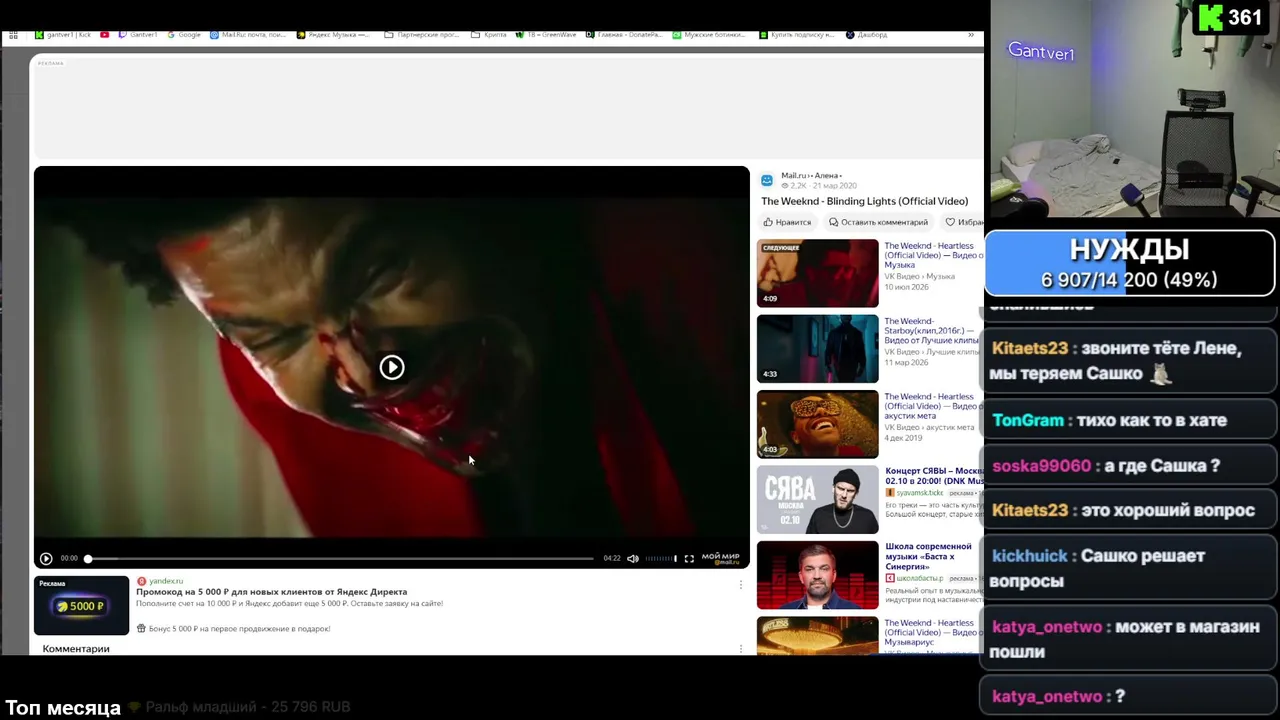This screenshot has height=720, width=1280.
Task: Play the video with the center play button
Action: [x=392, y=367]
